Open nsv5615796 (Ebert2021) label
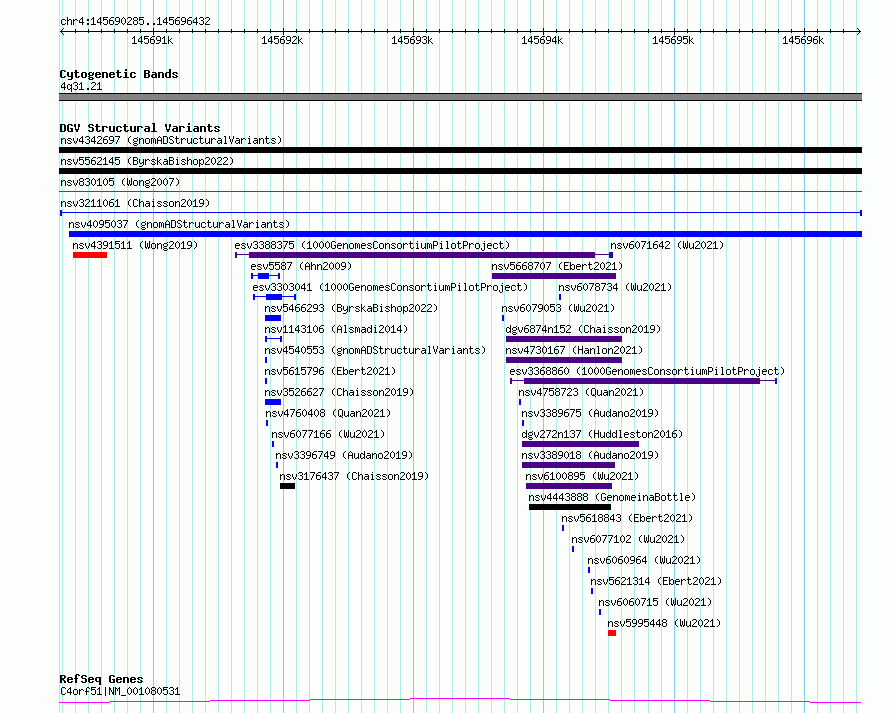 [x=330, y=371]
